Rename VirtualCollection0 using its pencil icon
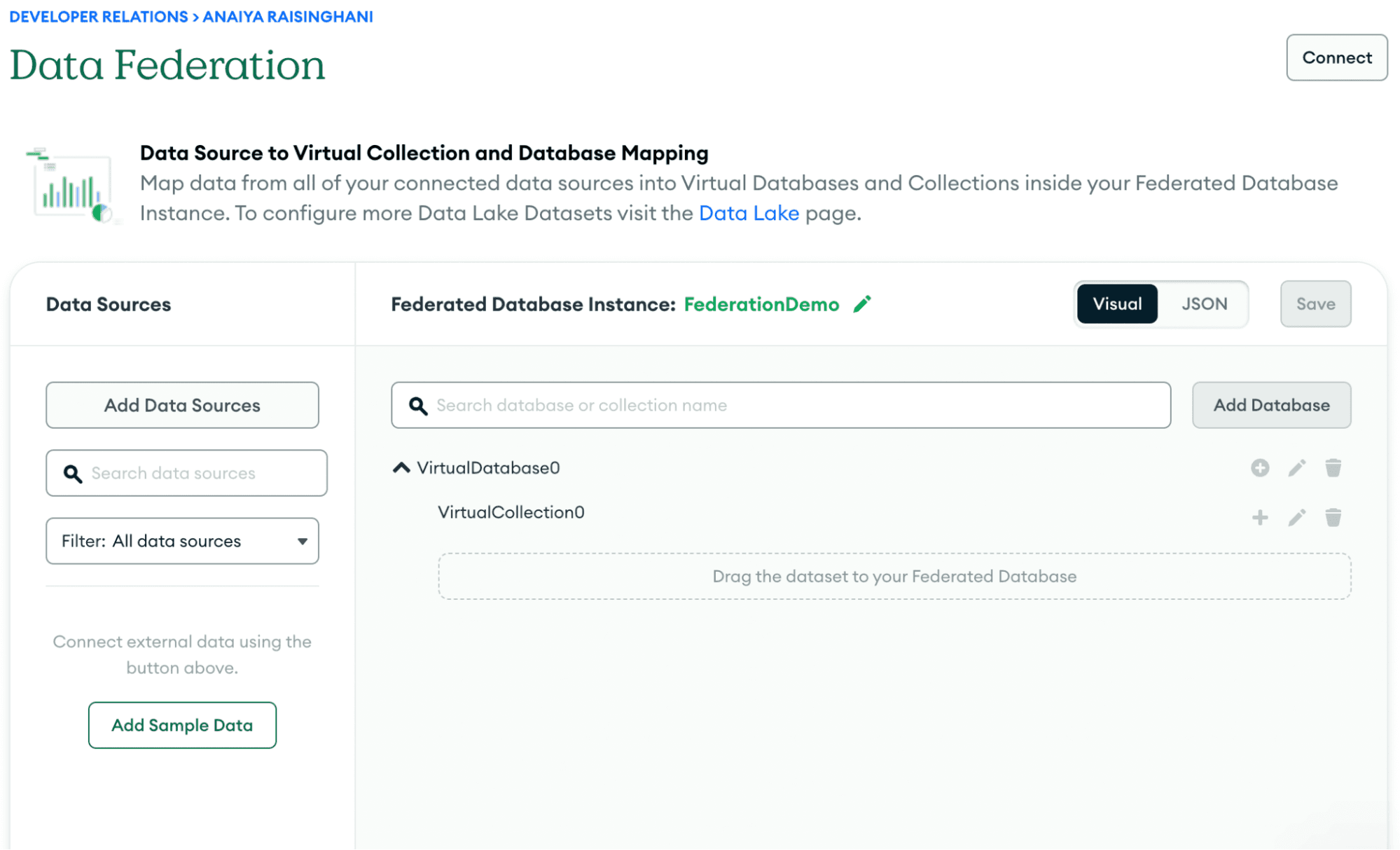1400x850 pixels. pos(1296,518)
